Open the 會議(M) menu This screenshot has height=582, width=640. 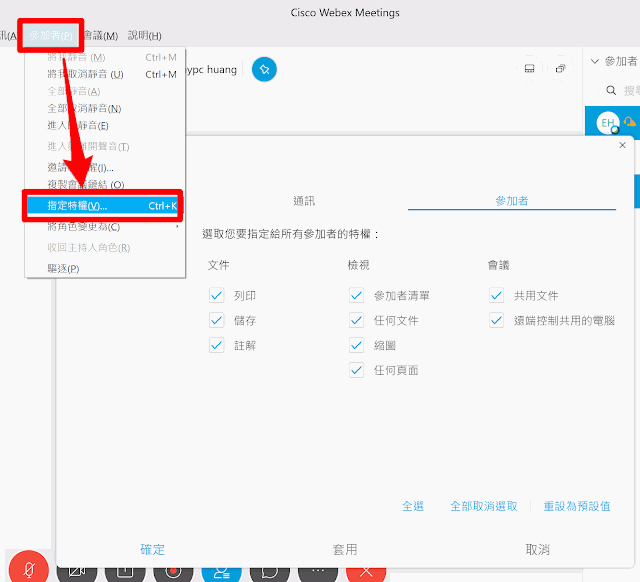[x=101, y=36]
